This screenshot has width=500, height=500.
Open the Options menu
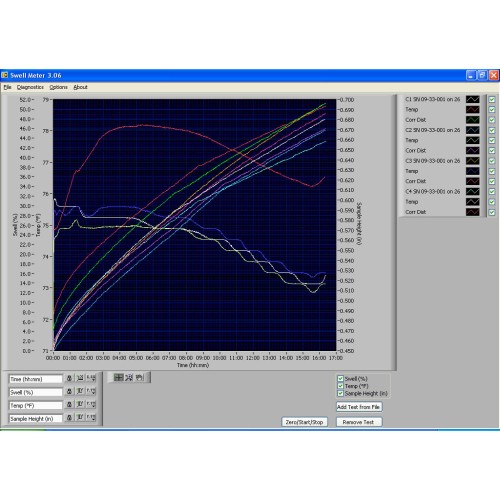pyautogui.click(x=59, y=87)
